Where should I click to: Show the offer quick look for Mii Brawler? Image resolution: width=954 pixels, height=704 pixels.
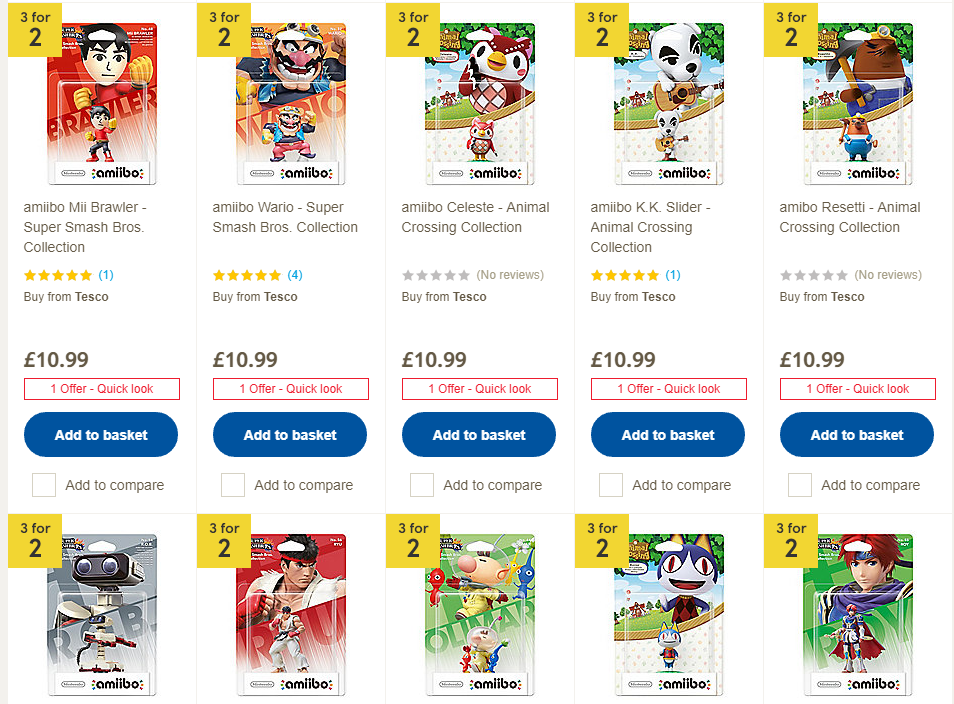[x=102, y=389]
